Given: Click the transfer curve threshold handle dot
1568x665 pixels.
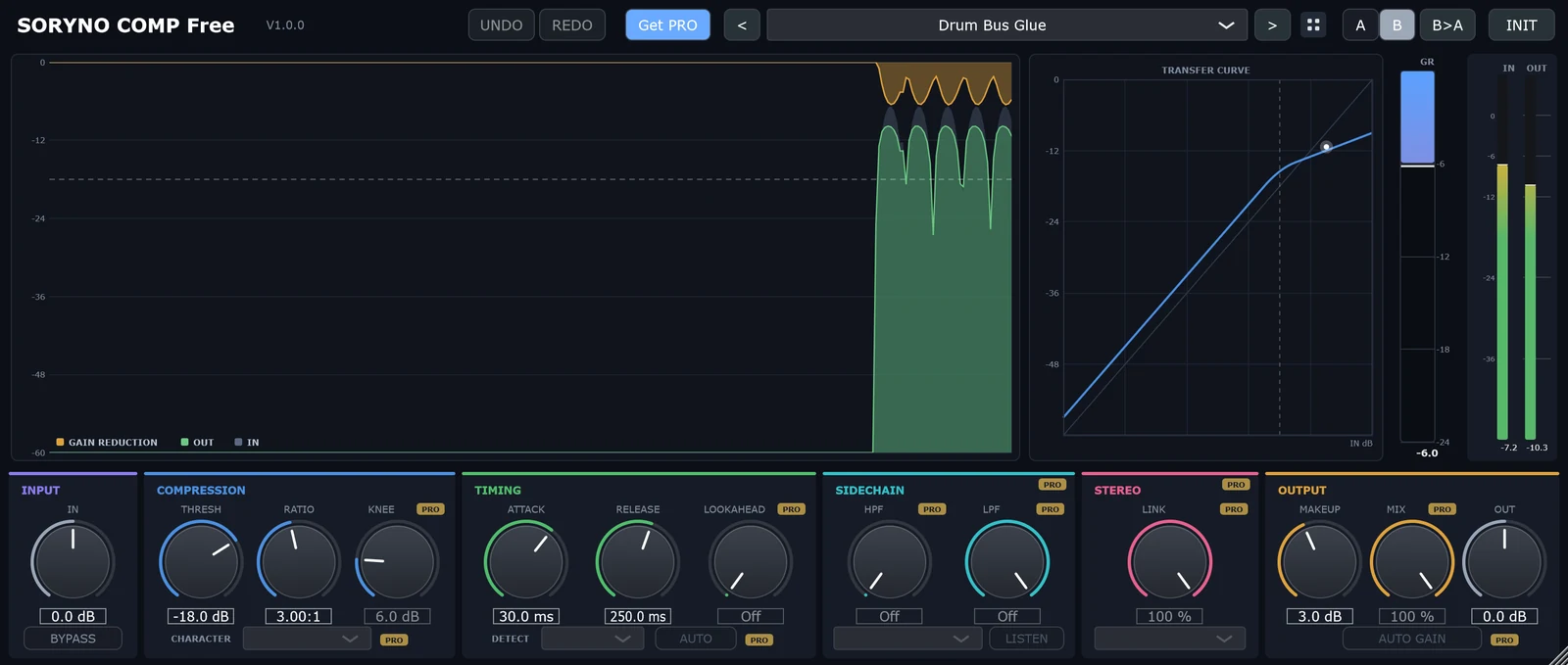Looking at the screenshot, I should point(1326,147).
